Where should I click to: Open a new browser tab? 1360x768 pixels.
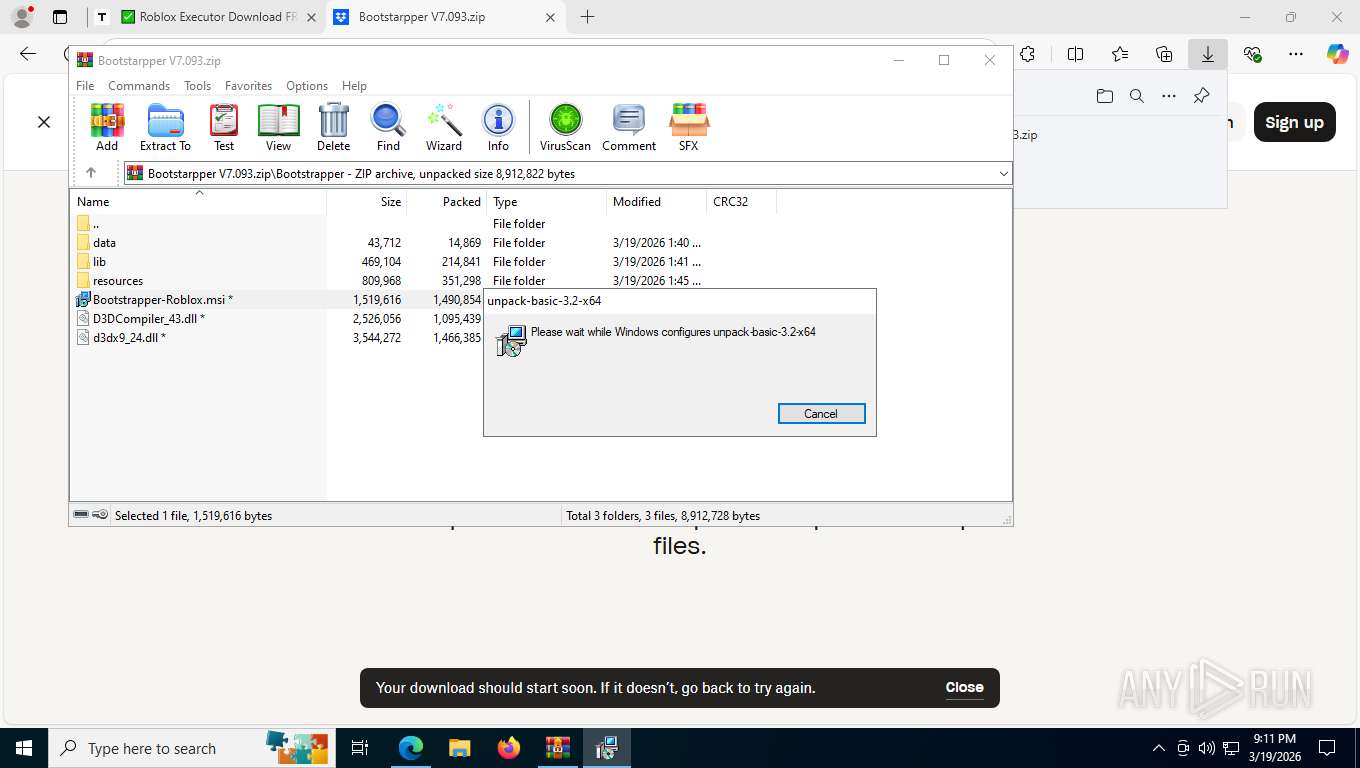tap(587, 17)
